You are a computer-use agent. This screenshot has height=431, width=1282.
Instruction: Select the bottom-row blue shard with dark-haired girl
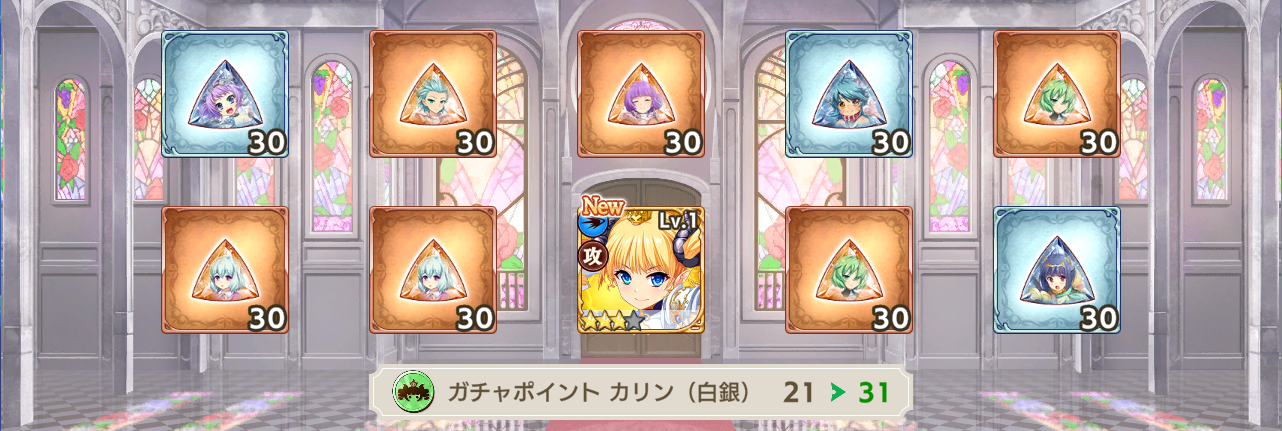pos(1057,270)
